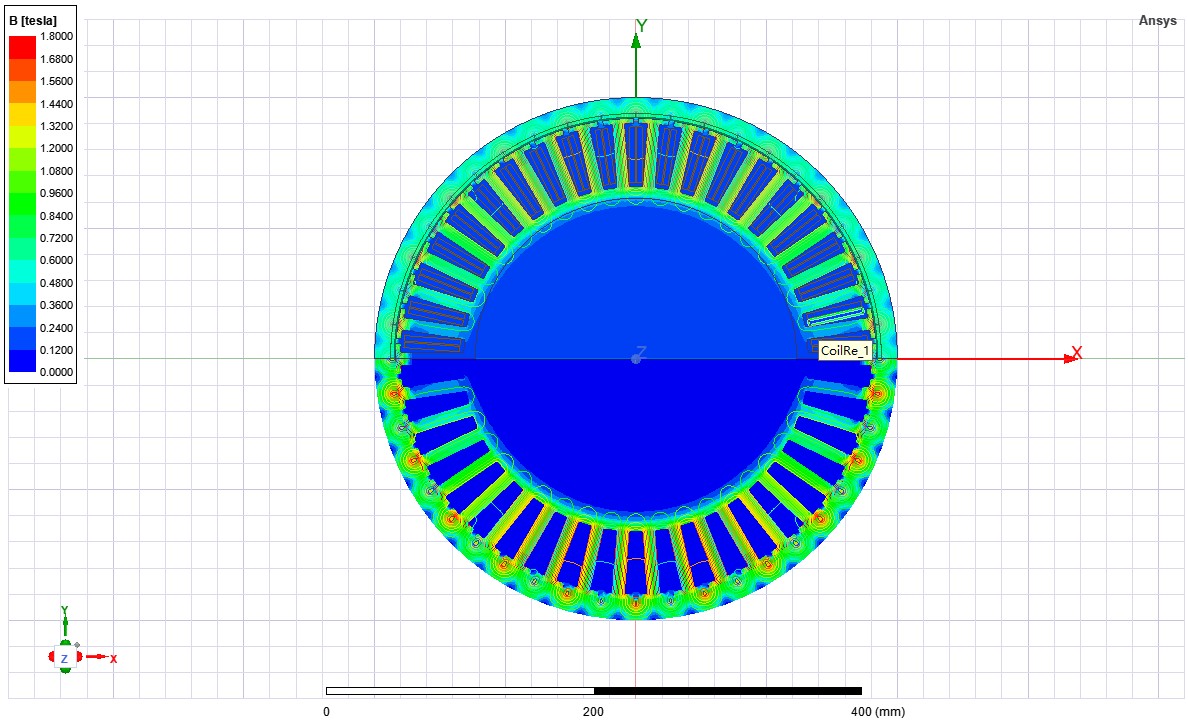Click the B [tesla] legend title
1188x722 pixels.
(x=33, y=21)
